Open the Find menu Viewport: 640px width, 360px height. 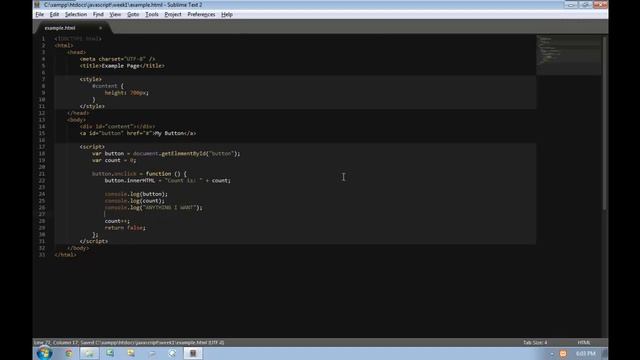(98, 14)
